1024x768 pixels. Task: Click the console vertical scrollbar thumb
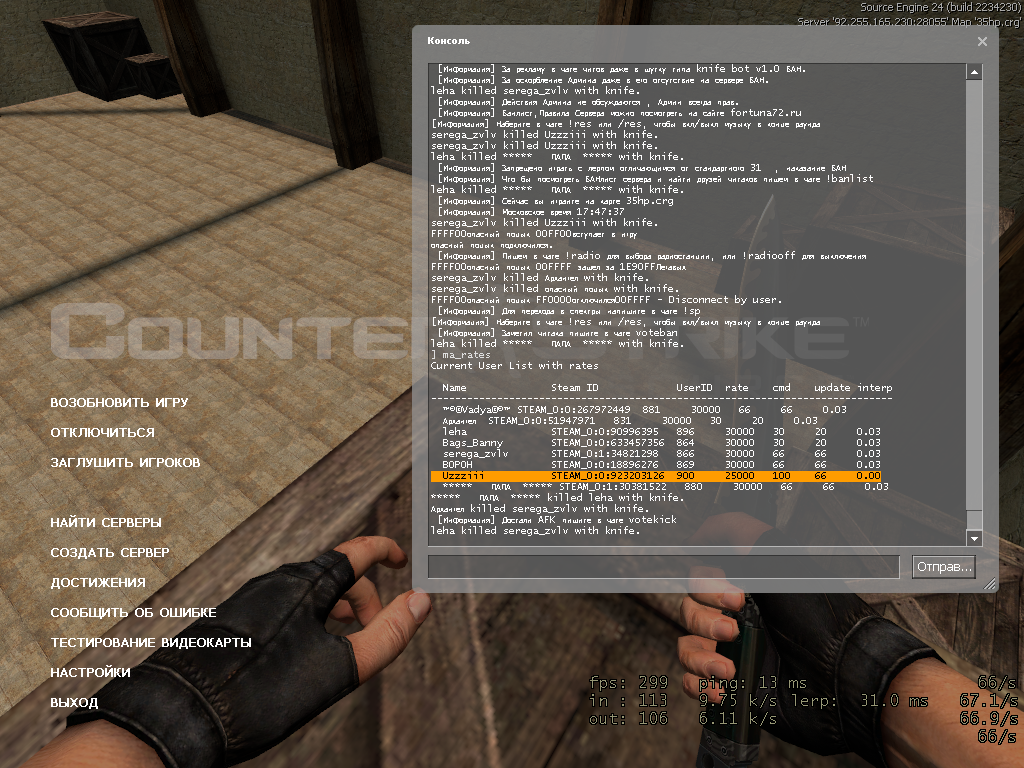(974, 520)
